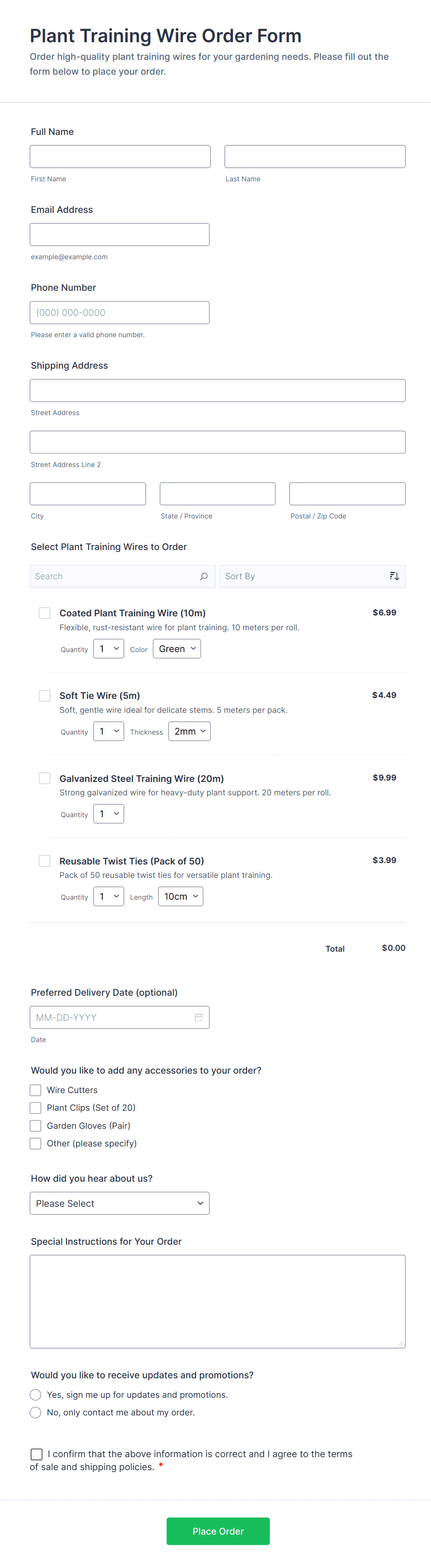Enable the Wire Cutters accessory

[36, 1089]
